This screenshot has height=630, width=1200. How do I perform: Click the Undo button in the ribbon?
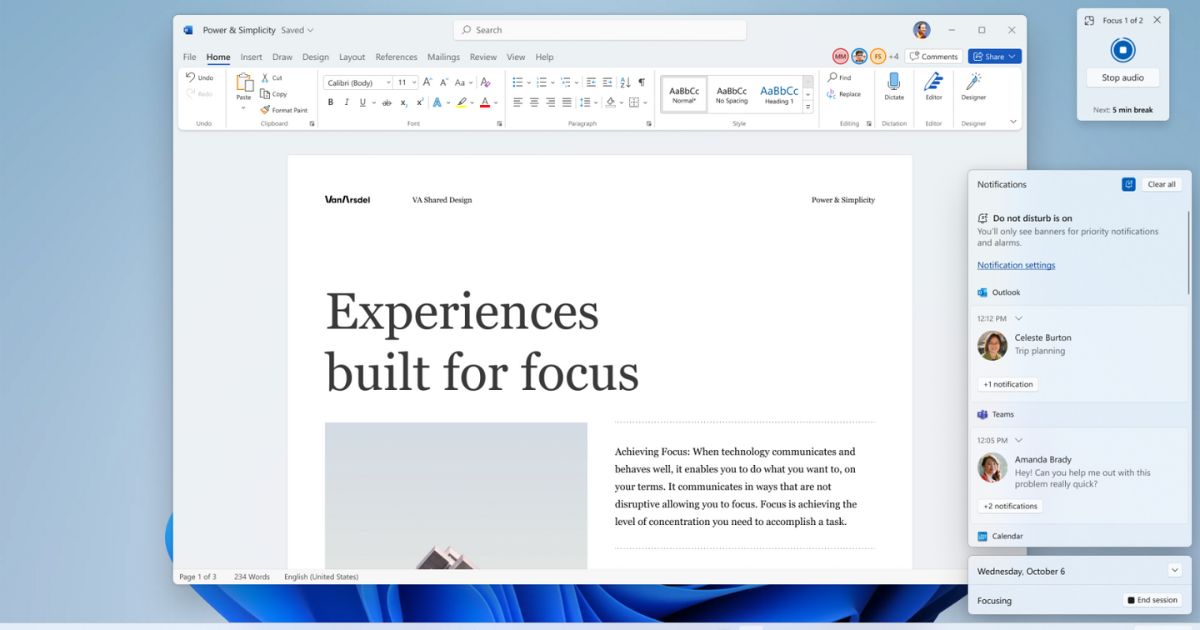coord(199,77)
